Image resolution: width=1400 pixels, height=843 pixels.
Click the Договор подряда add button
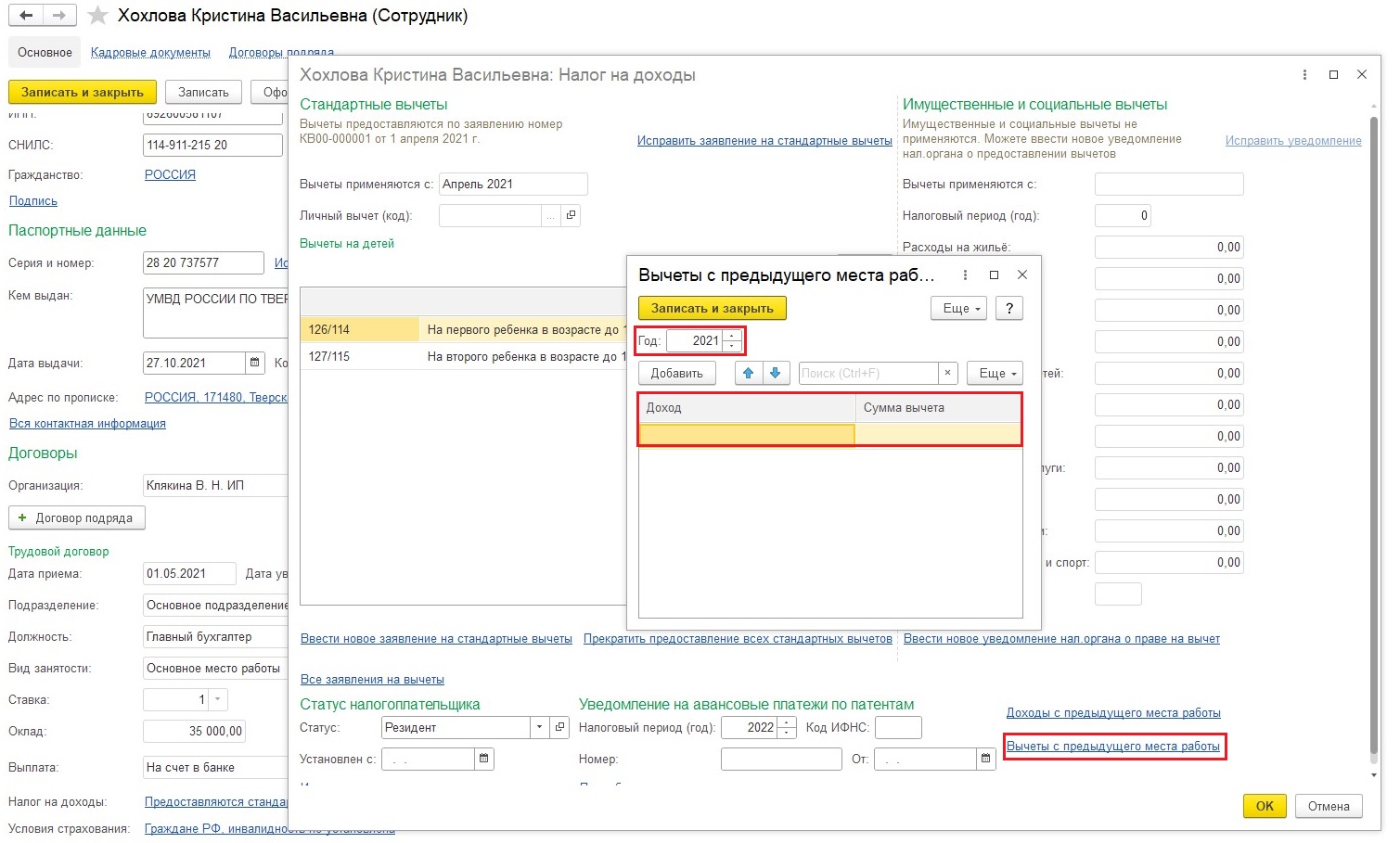pos(77,517)
